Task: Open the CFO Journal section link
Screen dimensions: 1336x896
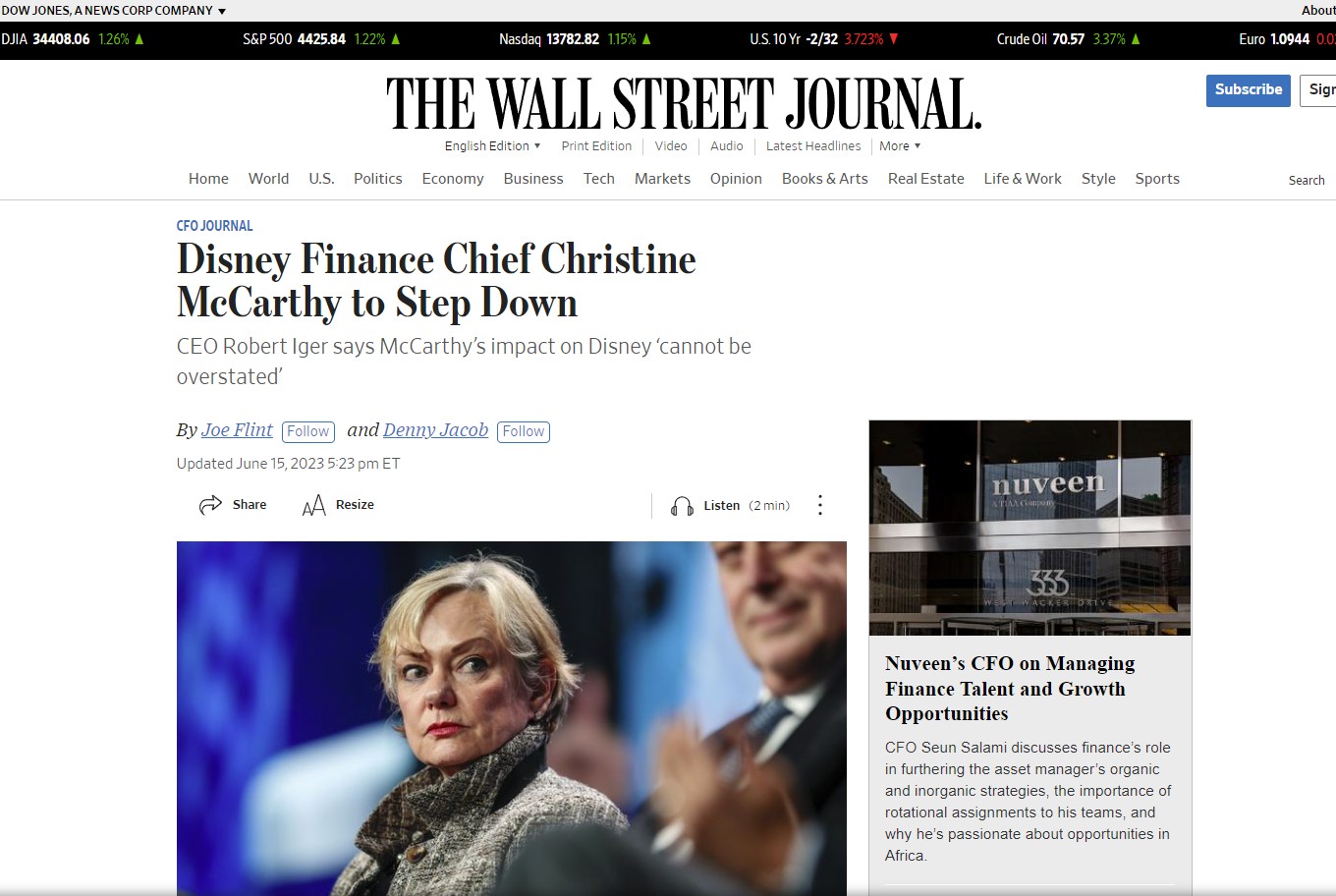Action: click(x=214, y=226)
